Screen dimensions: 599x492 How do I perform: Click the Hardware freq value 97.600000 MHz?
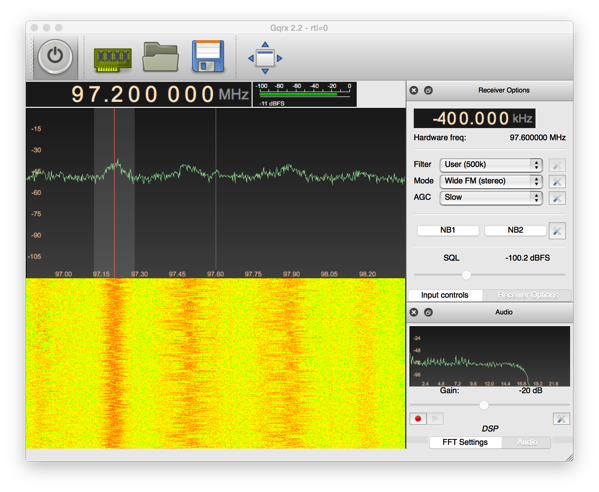click(x=537, y=138)
